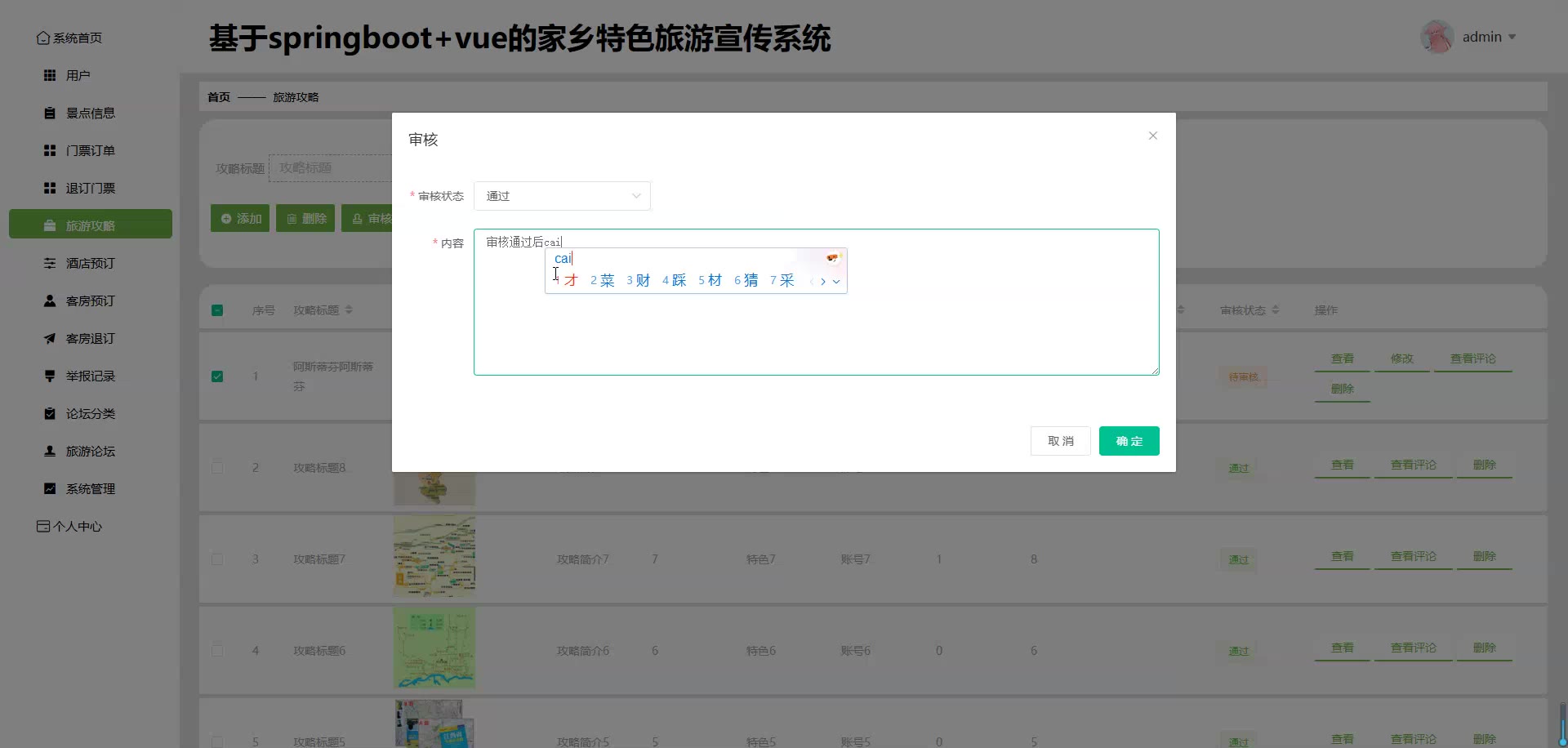Open 查看评论 for the first row
Image resolution: width=1568 pixels, height=748 pixels.
[1473, 359]
